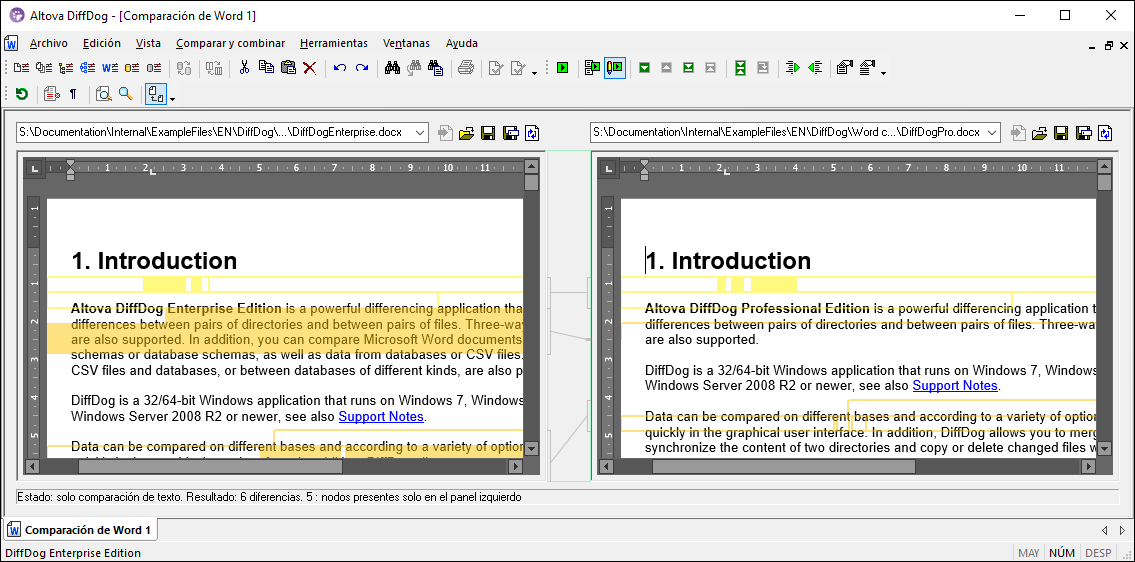Click down arrow of left pane vertical scrollbar
The image size is (1135, 562).
[x=532, y=449]
